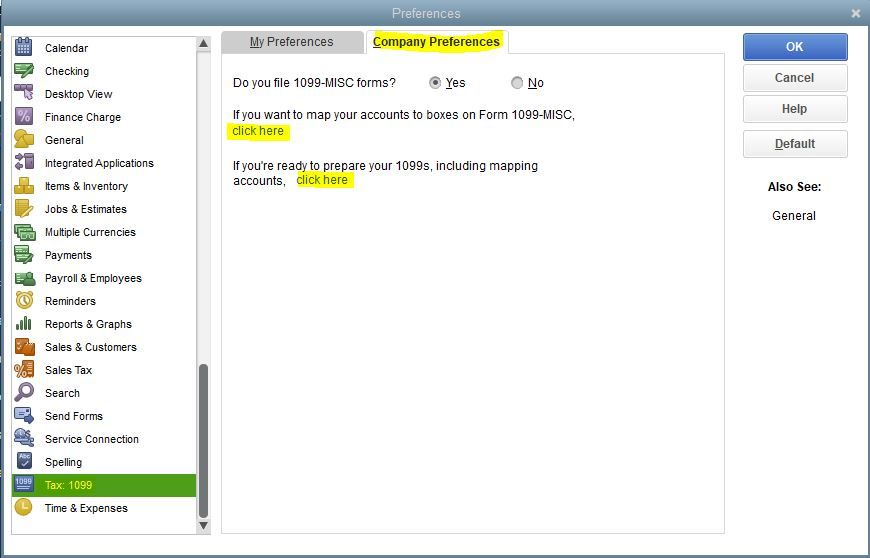
Task: Open Payroll & Employees preferences
Action: (104, 278)
